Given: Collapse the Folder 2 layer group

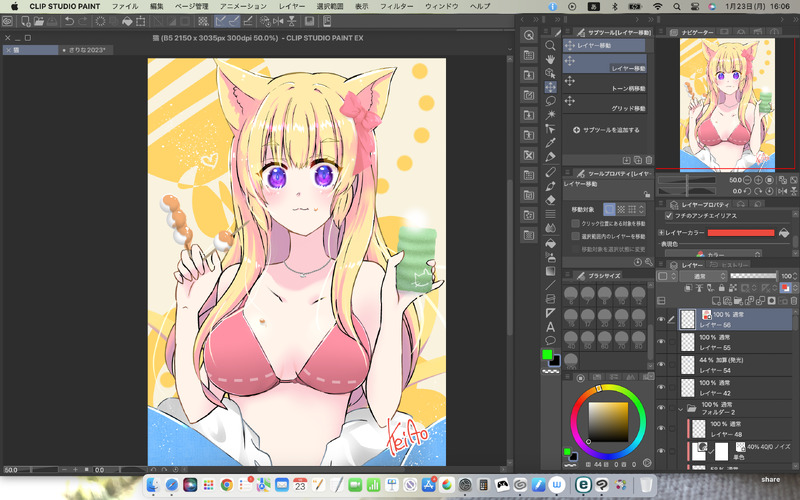Looking at the screenshot, I should 681,408.
